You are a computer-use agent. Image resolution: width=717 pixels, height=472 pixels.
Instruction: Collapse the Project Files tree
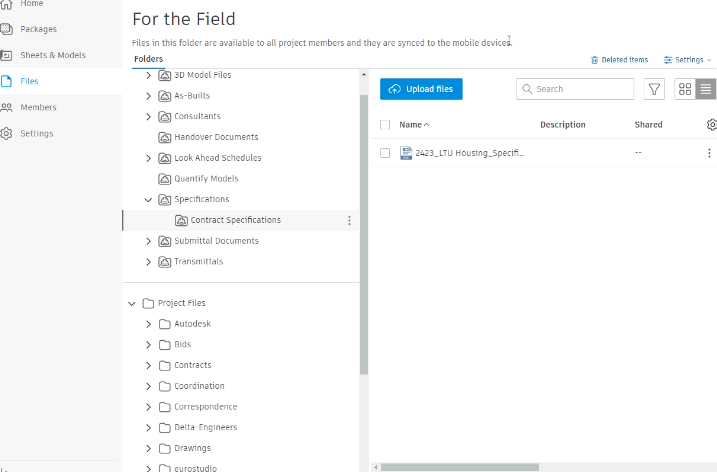132,303
